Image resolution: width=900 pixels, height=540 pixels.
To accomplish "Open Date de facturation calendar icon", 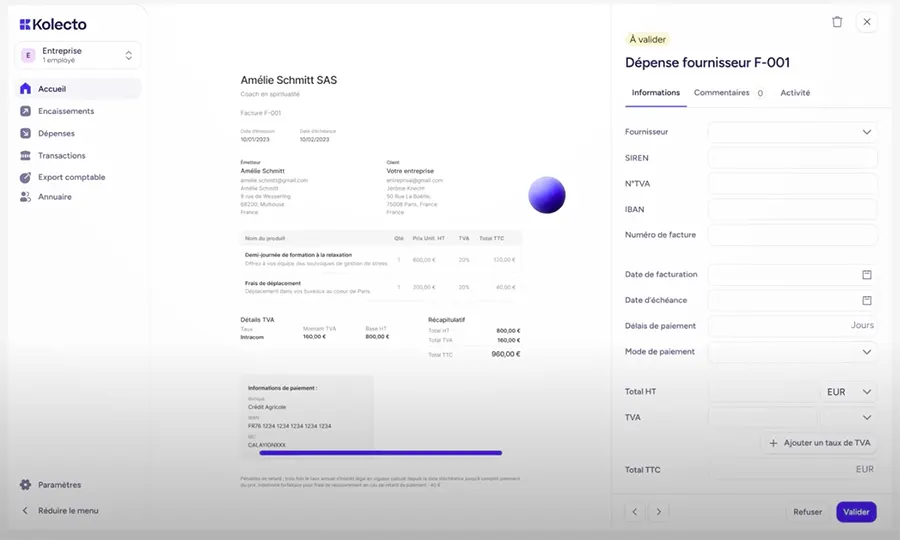I will click(x=867, y=274).
